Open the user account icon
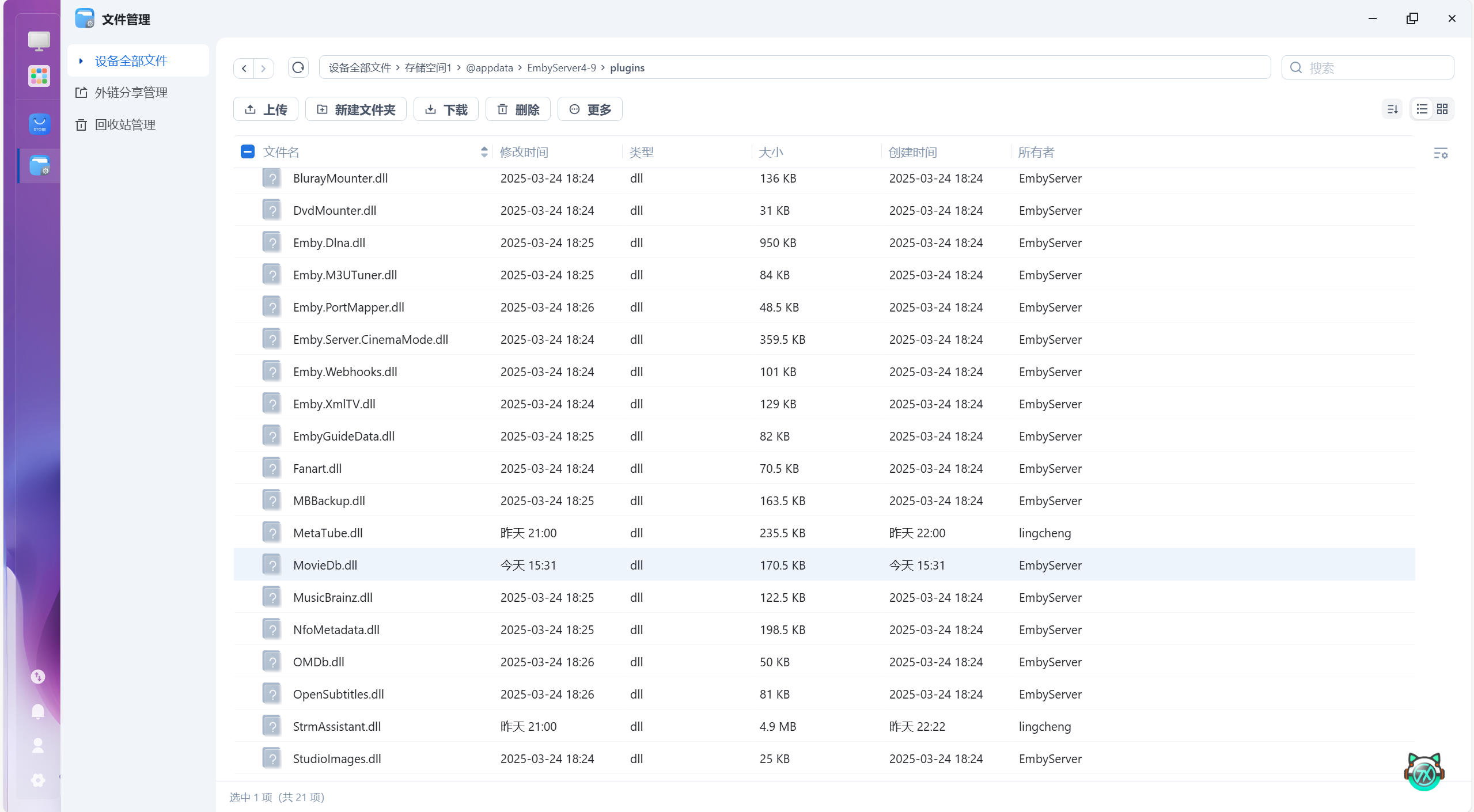Viewport: 1474px width, 812px height. [38, 746]
